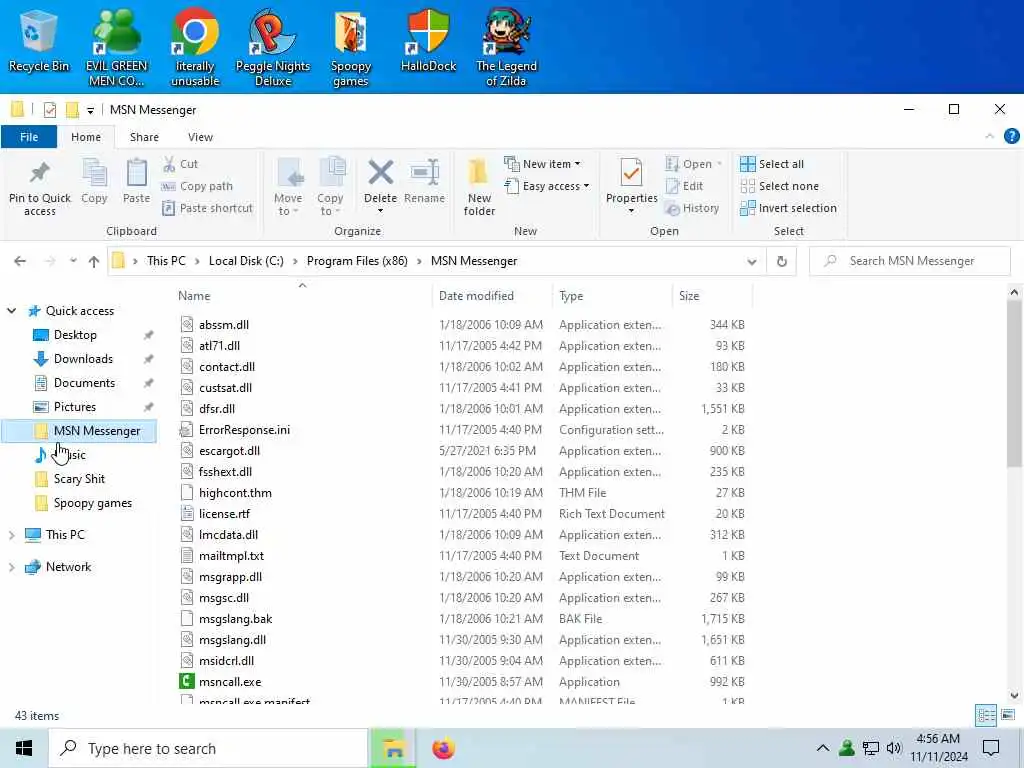Image resolution: width=1024 pixels, height=768 pixels.
Task: Switch to Details view layout icon
Action: (x=986, y=715)
